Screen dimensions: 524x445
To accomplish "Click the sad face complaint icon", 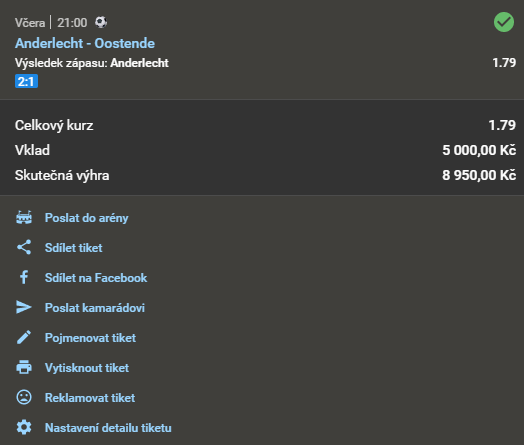I will click(24, 397).
